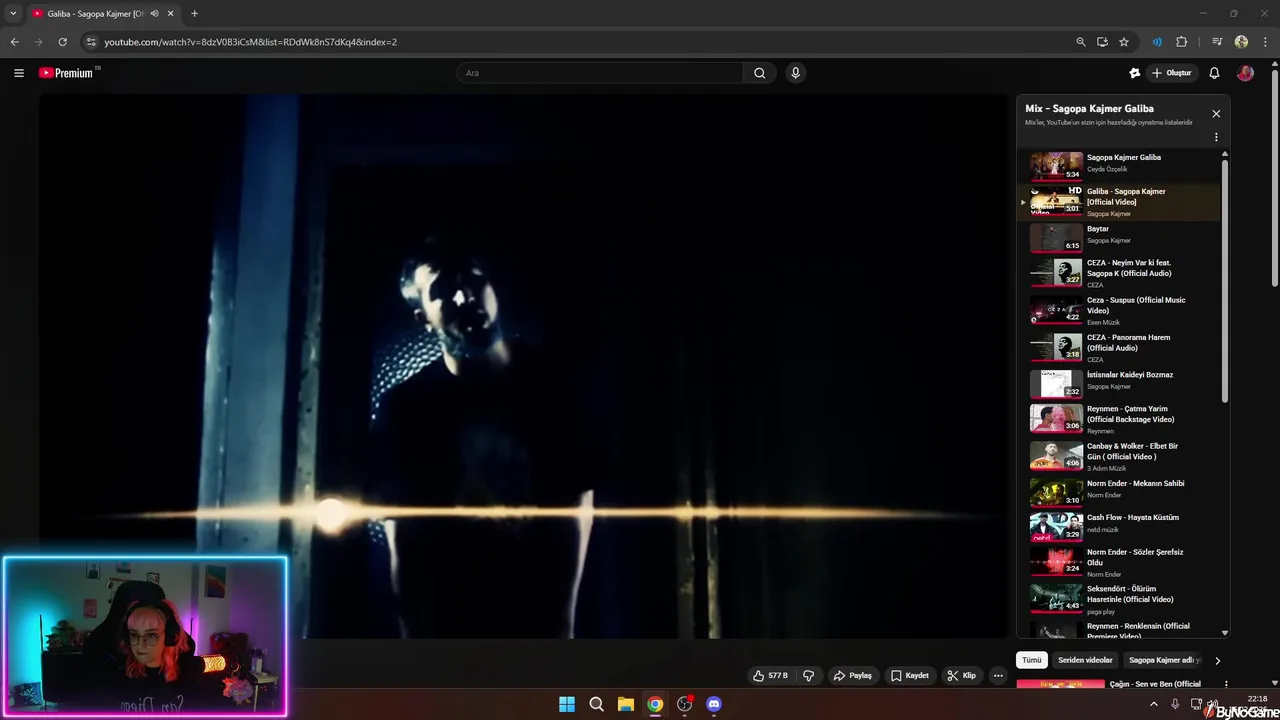Click the URL address bar
Screen dimensions: 1280x720
[x=575, y=42]
